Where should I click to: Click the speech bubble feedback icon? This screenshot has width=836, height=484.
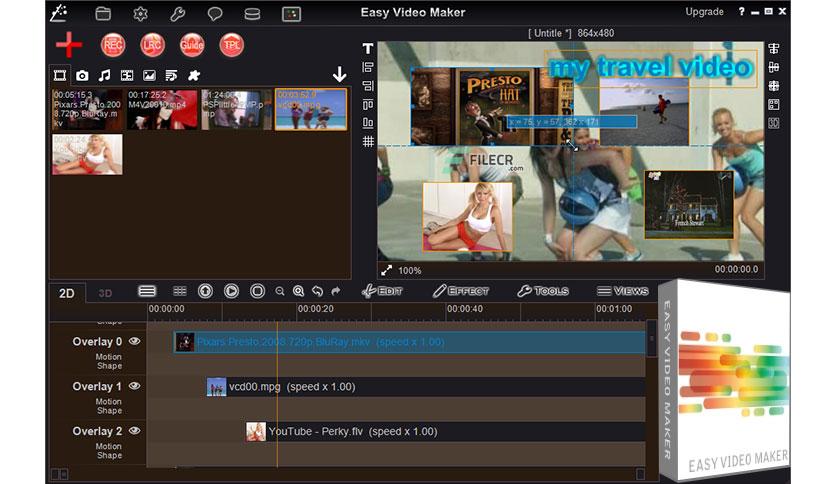[x=215, y=14]
